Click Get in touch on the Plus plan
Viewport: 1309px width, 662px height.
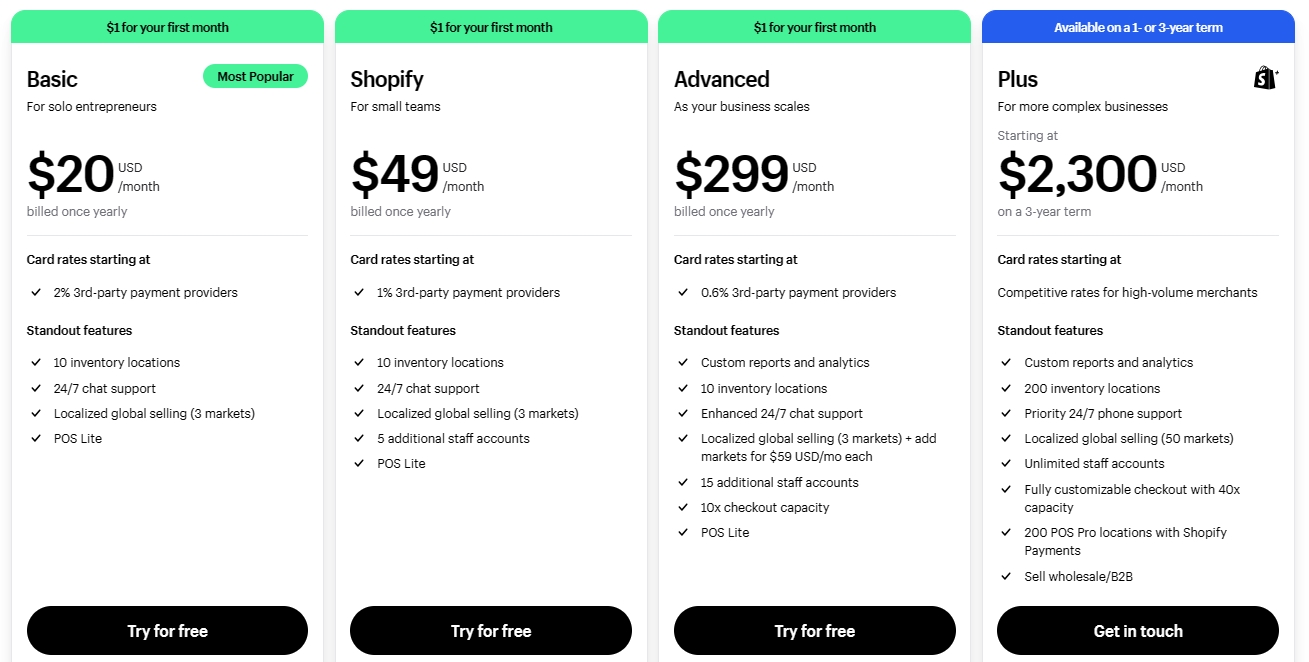[x=1137, y=630]
